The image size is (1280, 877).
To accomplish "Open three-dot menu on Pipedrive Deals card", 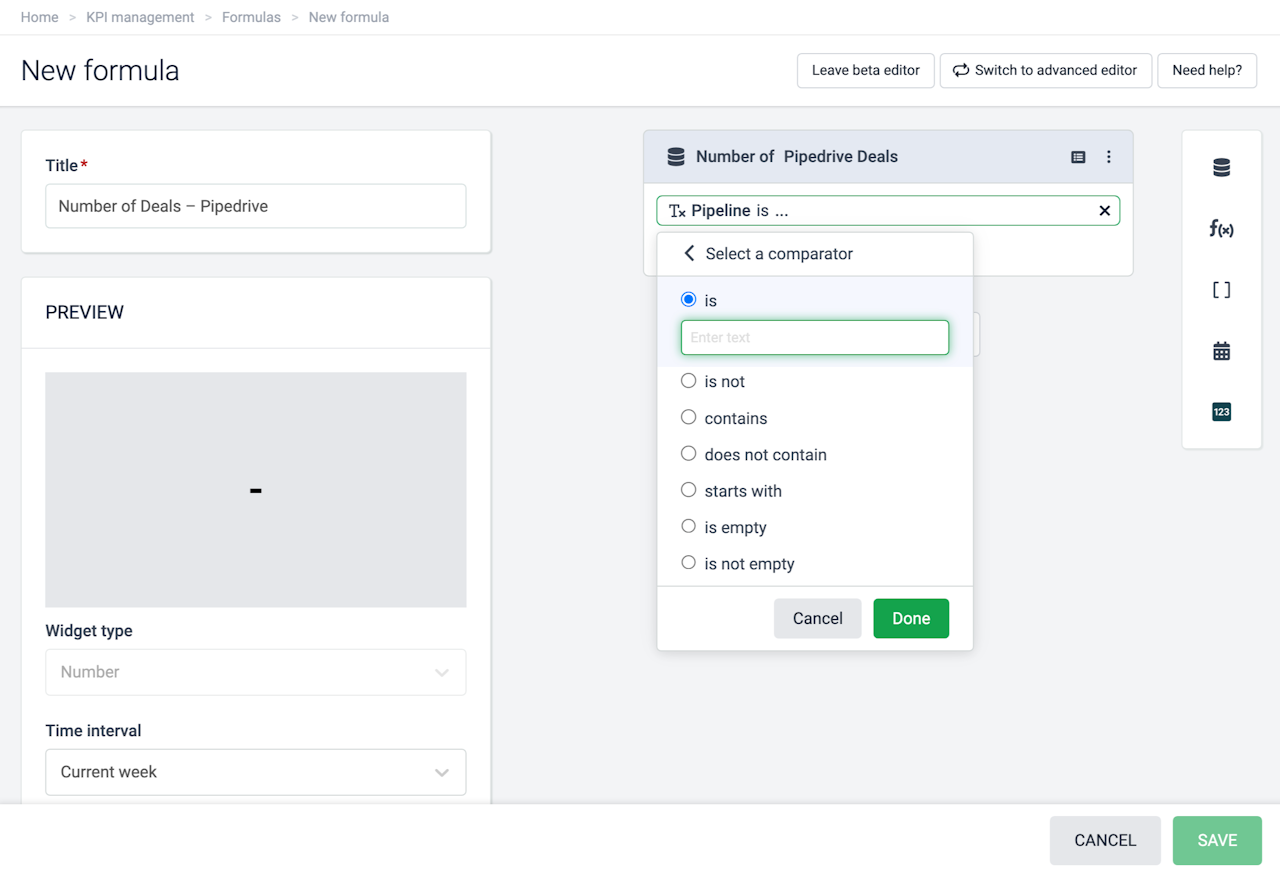I will click(x=1108, y=157).
